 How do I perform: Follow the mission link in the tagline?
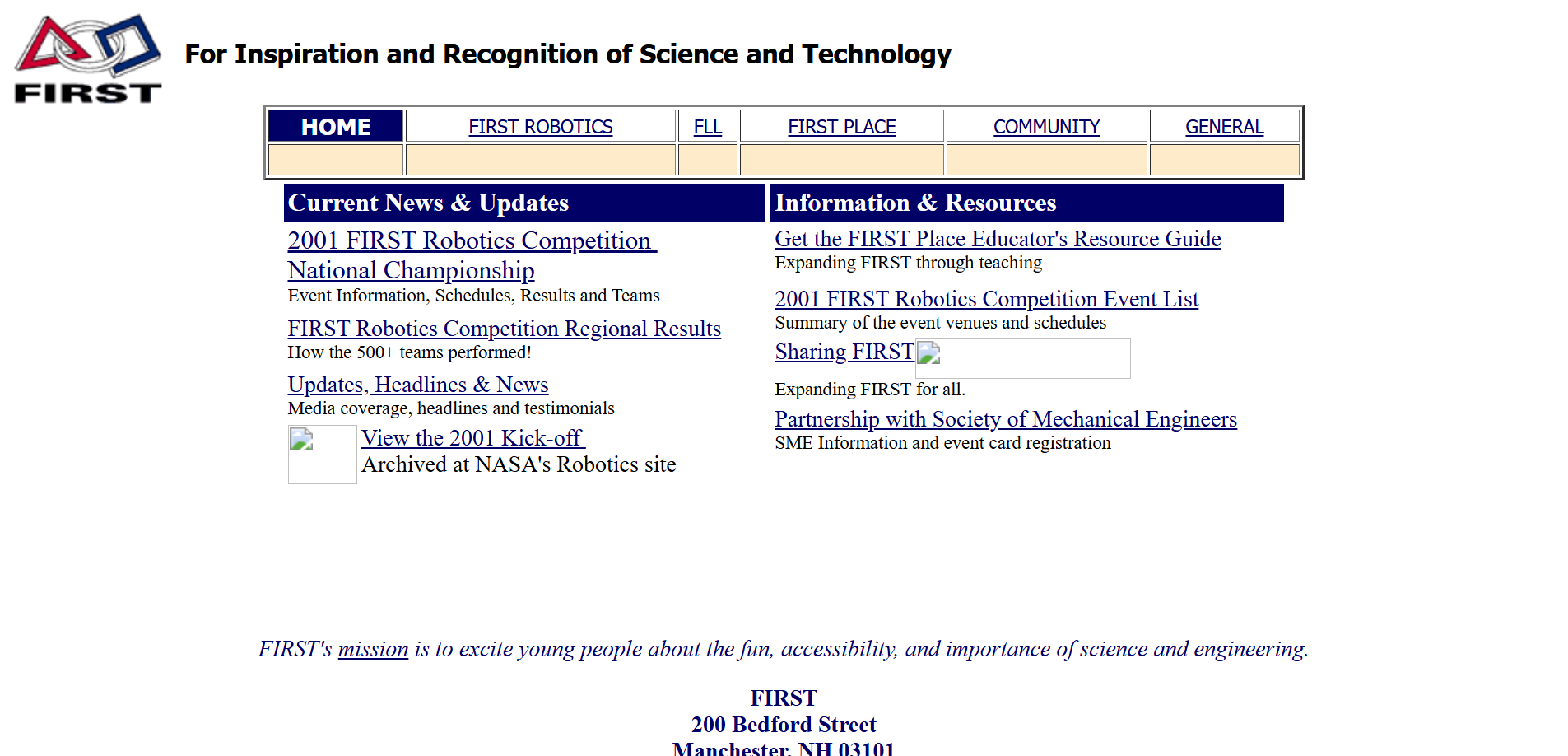[373, 649]
